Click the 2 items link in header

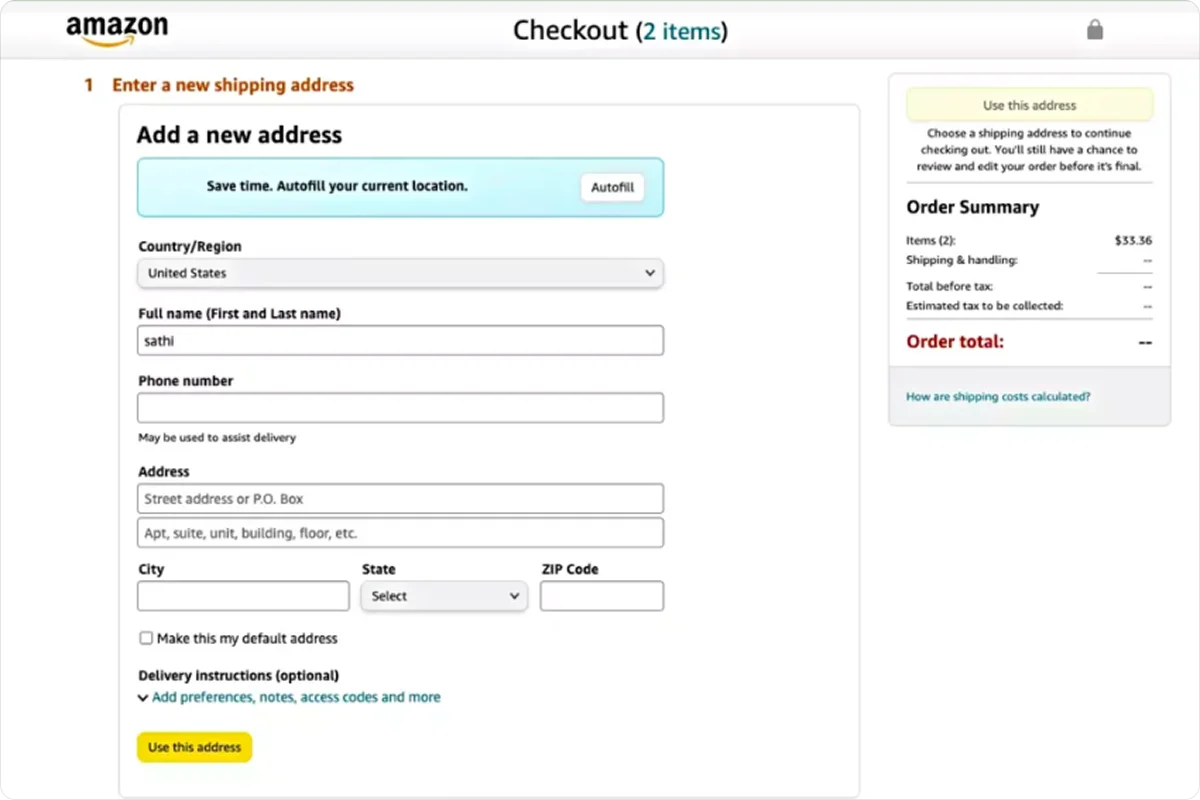tap(681, 31)
